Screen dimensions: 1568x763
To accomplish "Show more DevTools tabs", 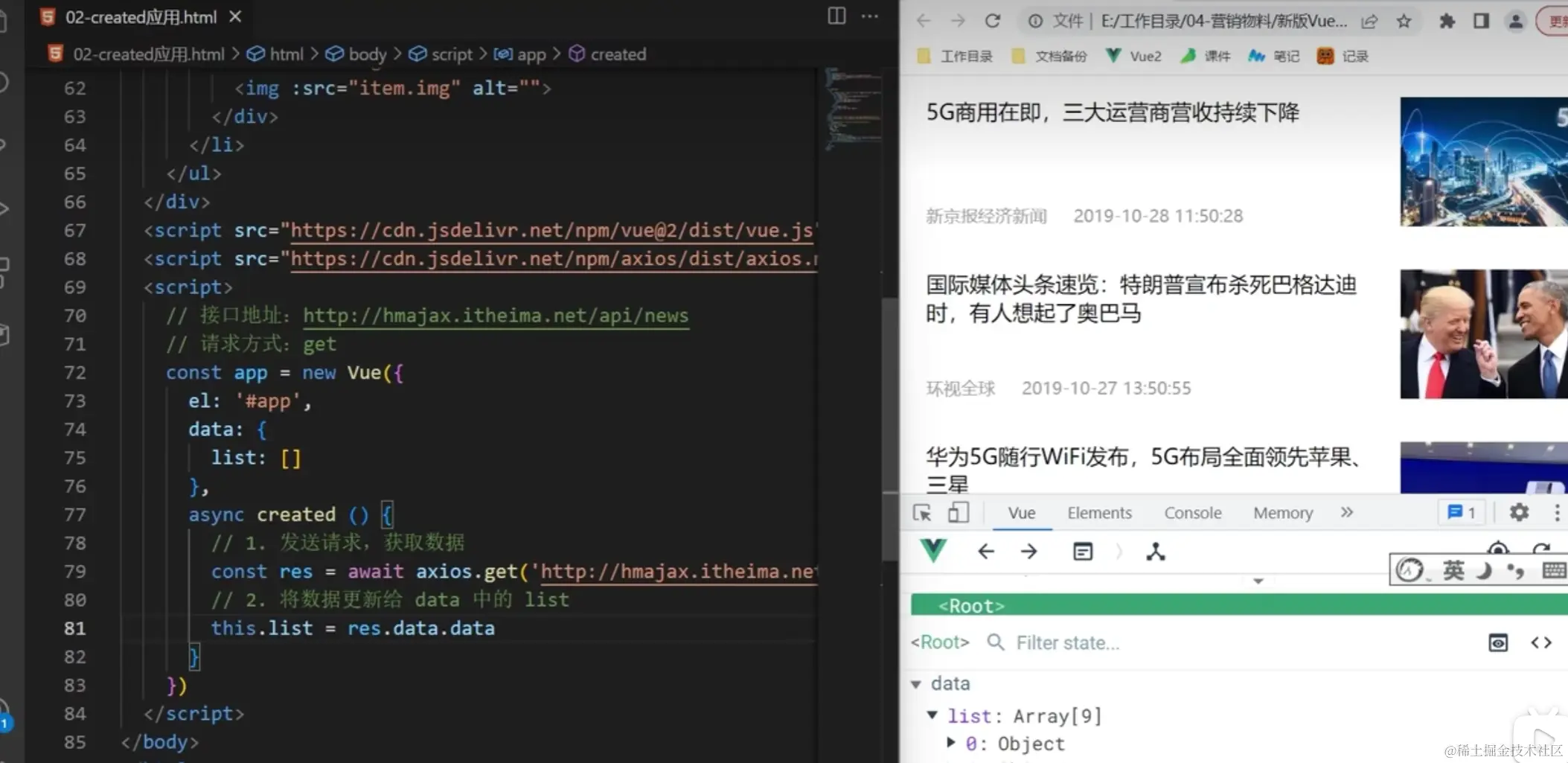I will coord(1347,512).
